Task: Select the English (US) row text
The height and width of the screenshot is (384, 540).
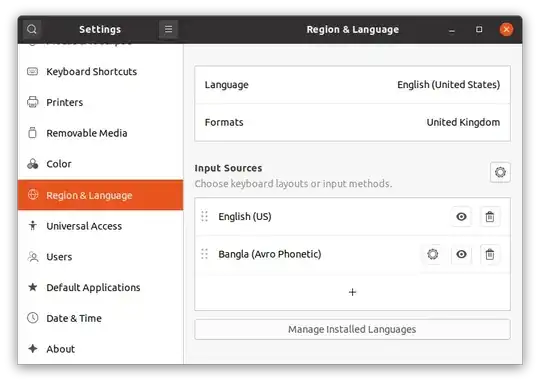Action: pyautogui.click(x=245, y=217)
